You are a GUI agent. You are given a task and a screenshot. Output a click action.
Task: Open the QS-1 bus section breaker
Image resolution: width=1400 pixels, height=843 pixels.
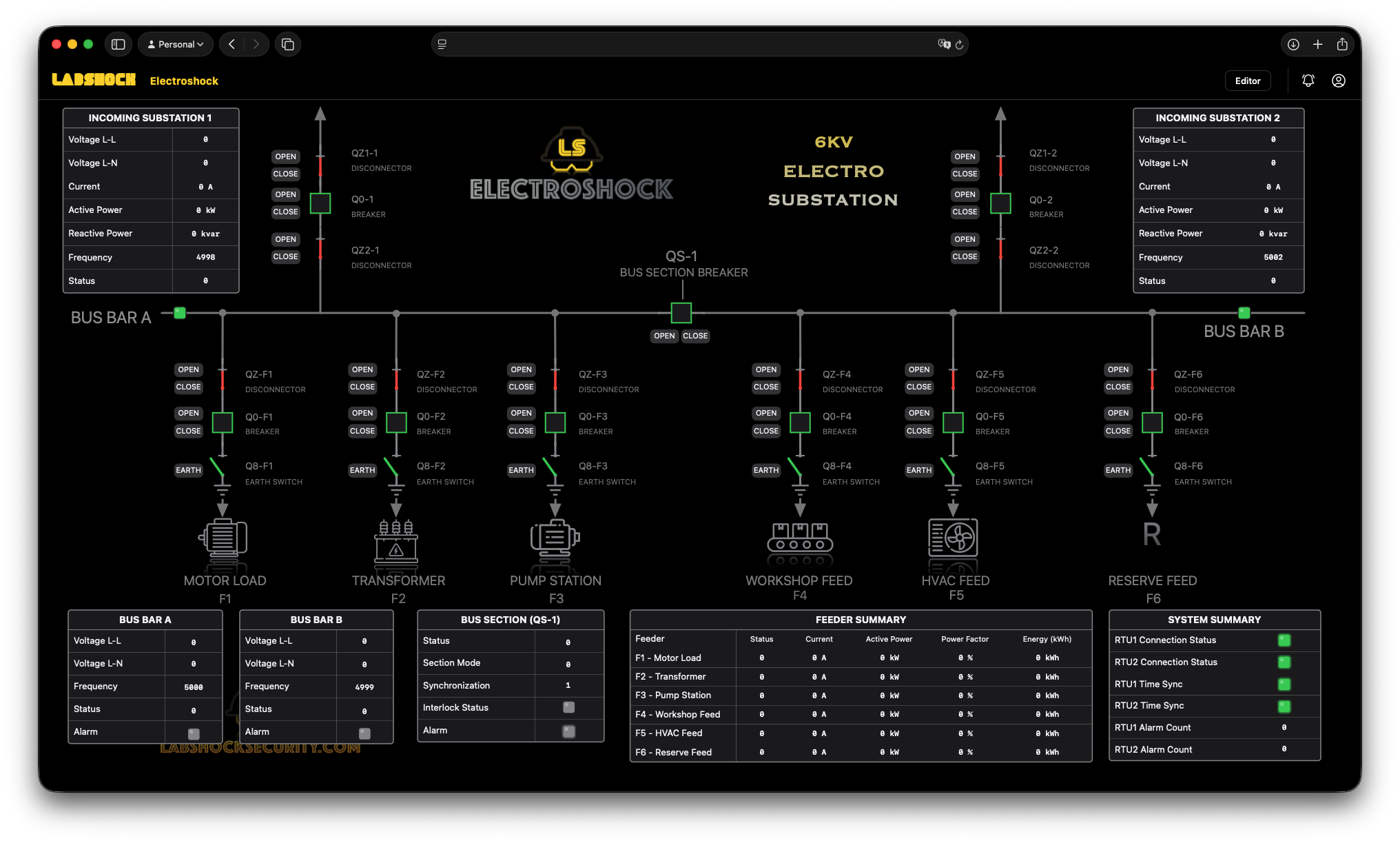point(664,336)
